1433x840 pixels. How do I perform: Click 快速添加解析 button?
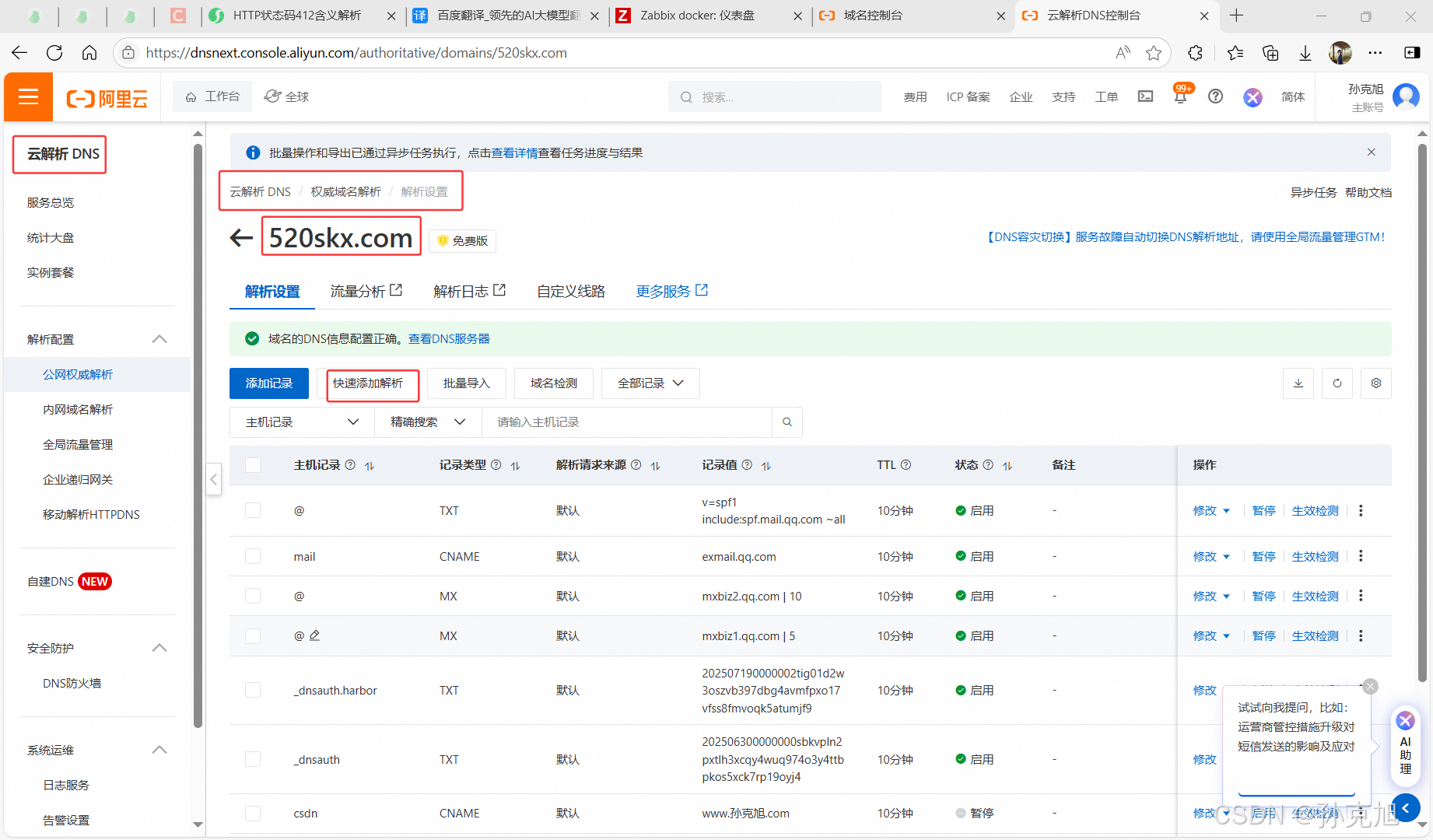point(368,383)
